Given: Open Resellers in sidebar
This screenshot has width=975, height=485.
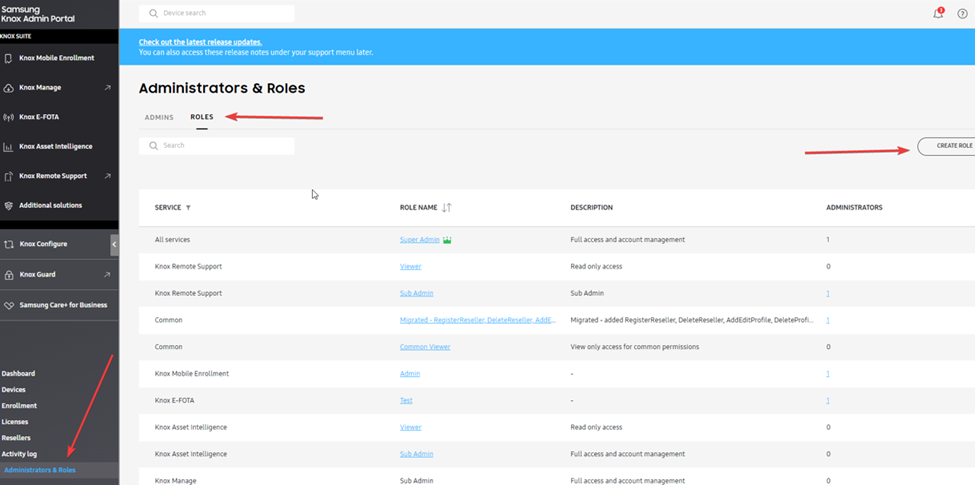Looking at the screenshot, I should [16, 438].
